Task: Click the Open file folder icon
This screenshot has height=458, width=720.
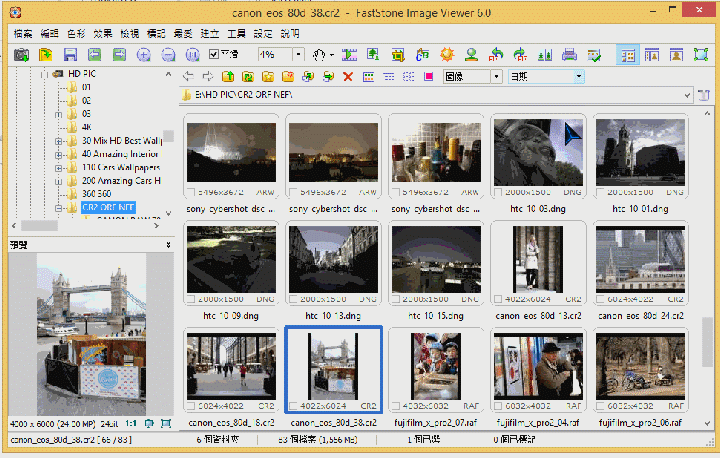Action: tap(45, 55)
